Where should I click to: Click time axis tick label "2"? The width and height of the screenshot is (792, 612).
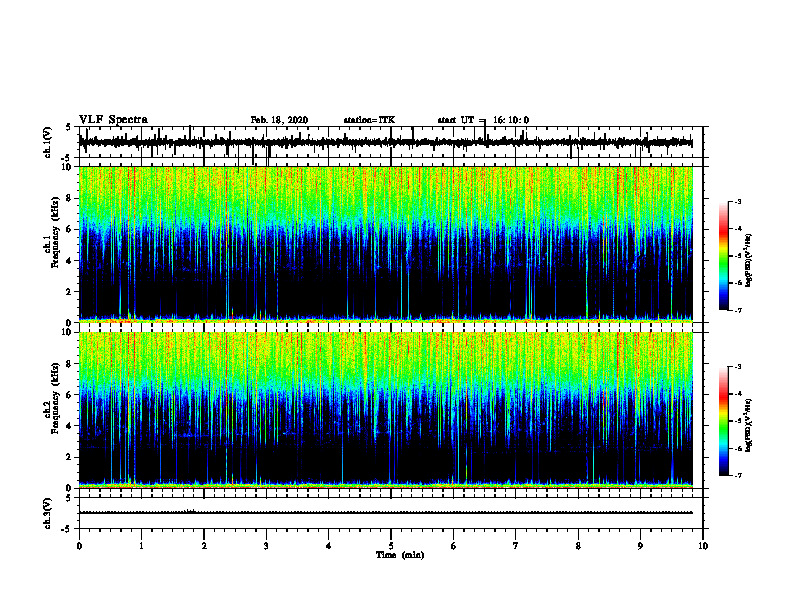[204, 546]
